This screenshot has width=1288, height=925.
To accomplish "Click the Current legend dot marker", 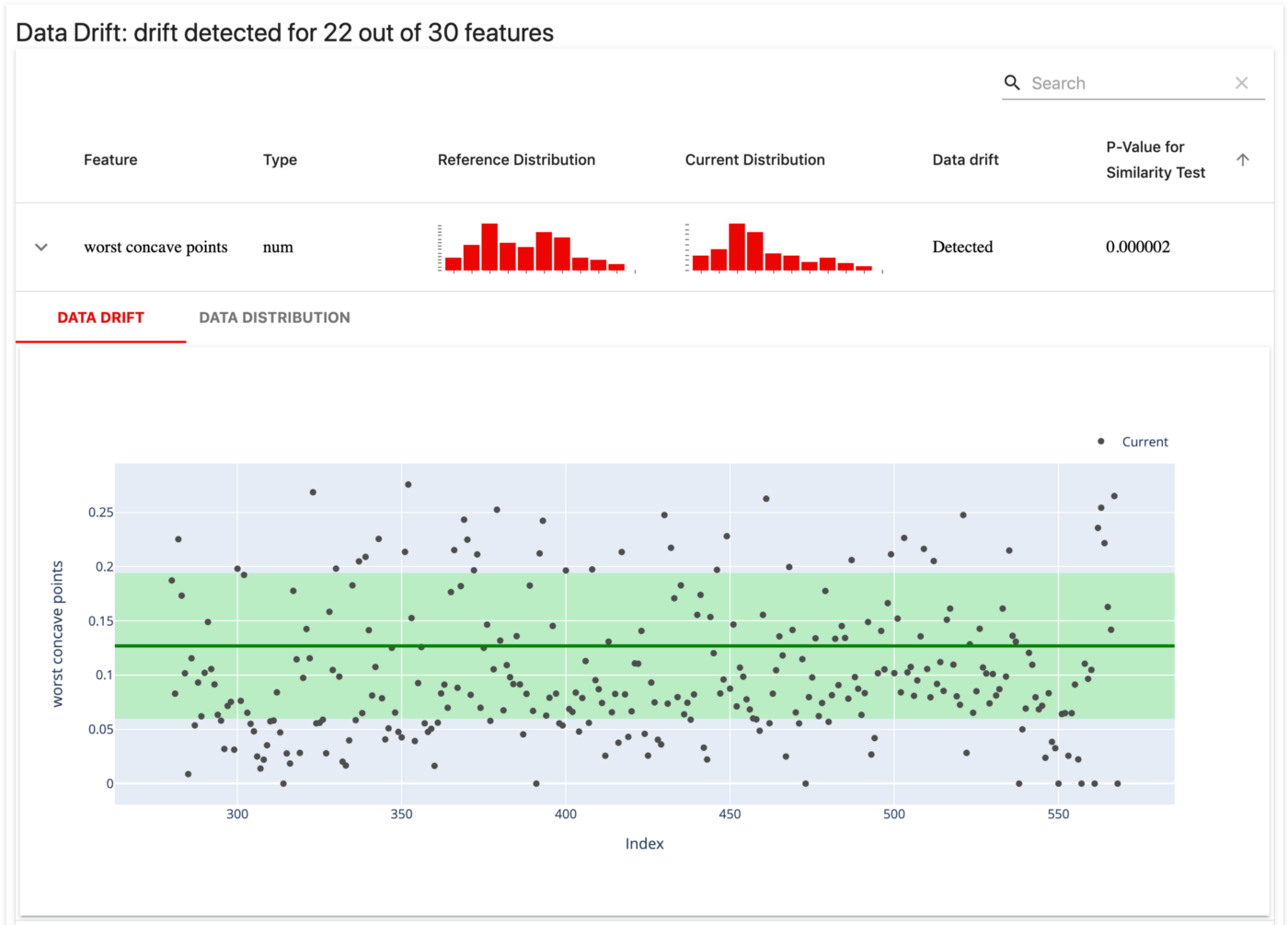I will (1100, 442).
